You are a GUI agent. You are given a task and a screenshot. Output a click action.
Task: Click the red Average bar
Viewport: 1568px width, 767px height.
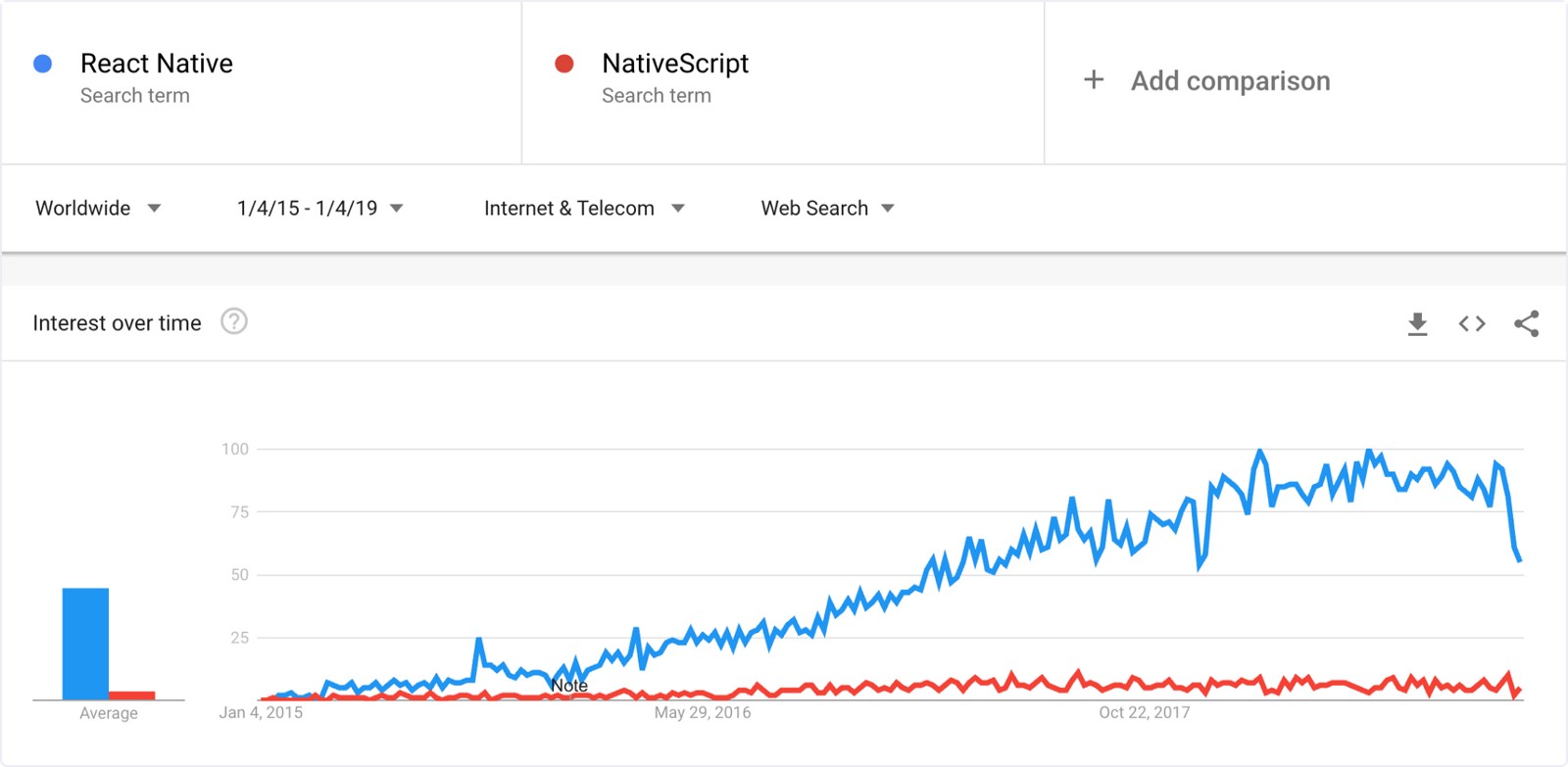[x=131, y=695]
